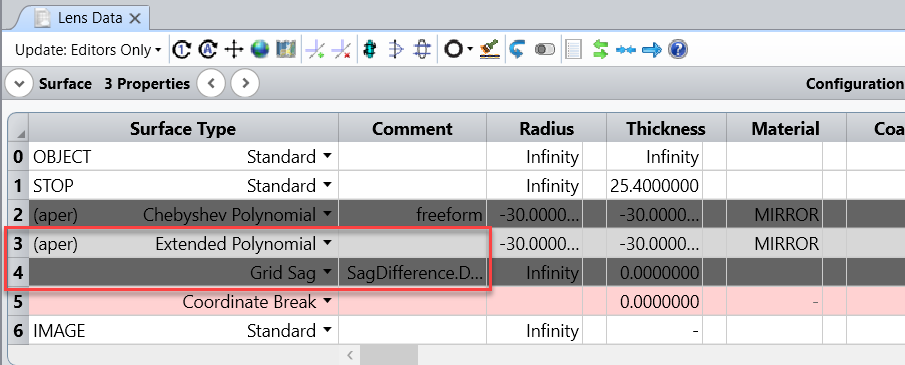Click the circular arrow with A icon
This screenshot has width=905, height=365.
tap(208, 50)
